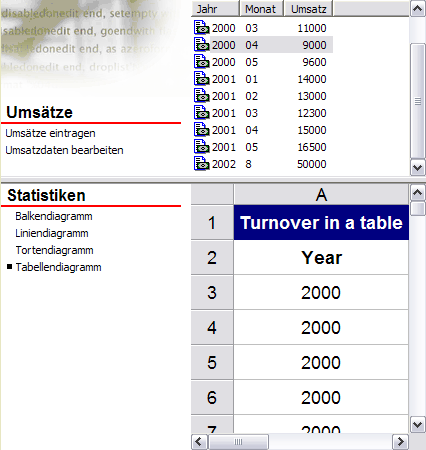Click the record icon for 2001 02
Viewport: 426px width, 450px height.
pos(202,96)
